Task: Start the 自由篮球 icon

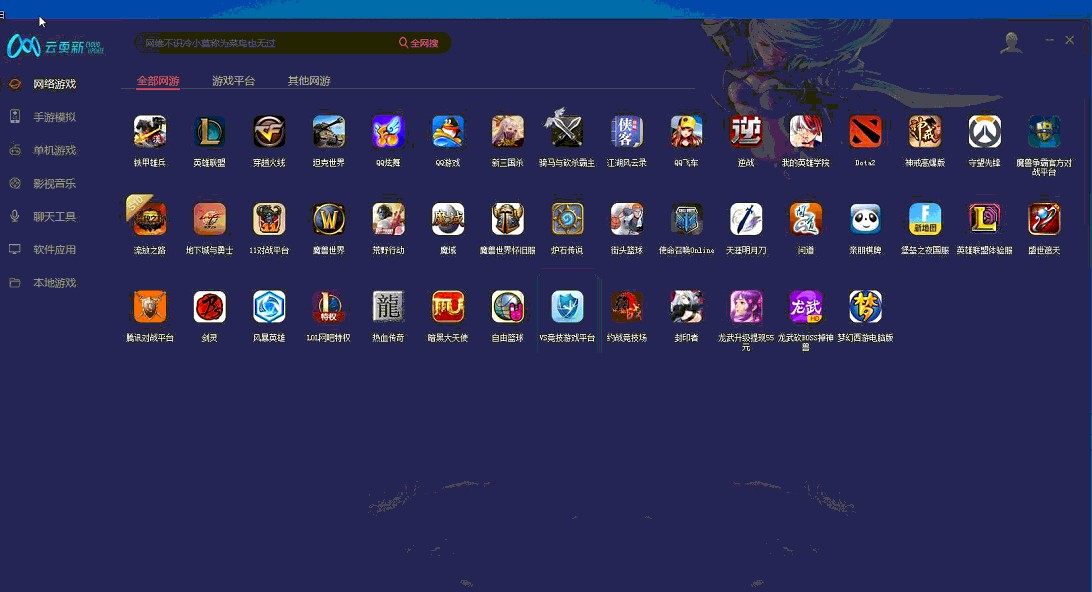Action: pyautogui.click(x=508, y=307)
